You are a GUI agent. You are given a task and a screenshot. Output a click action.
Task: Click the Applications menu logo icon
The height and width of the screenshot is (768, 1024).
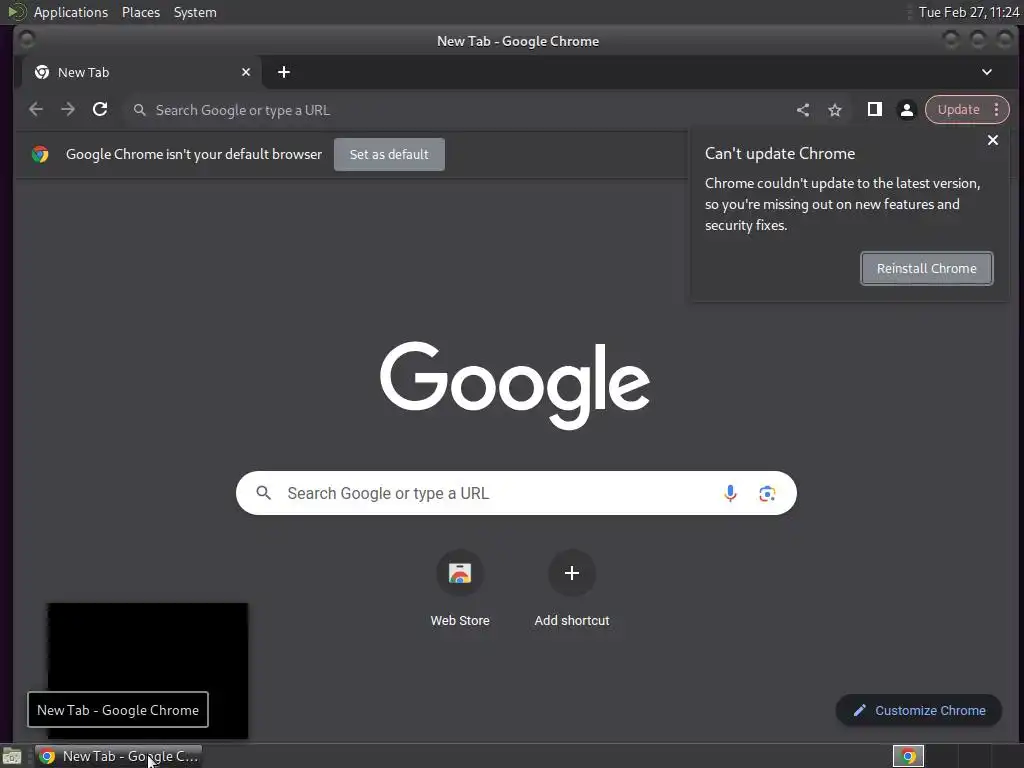pyautogui.click(x=17, y=12)
